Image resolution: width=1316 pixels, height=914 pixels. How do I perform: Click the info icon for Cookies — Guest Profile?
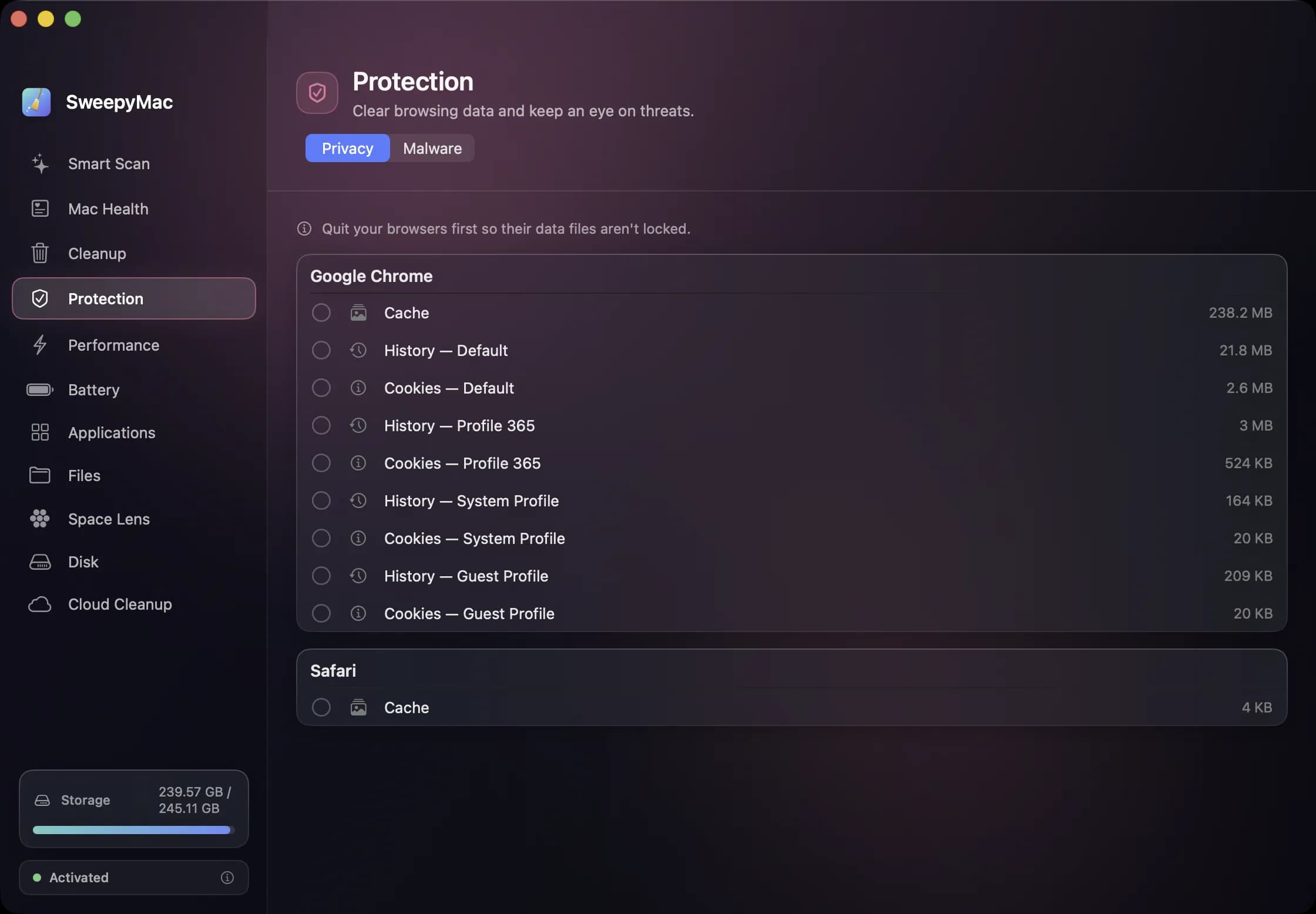tap(358, 614)
